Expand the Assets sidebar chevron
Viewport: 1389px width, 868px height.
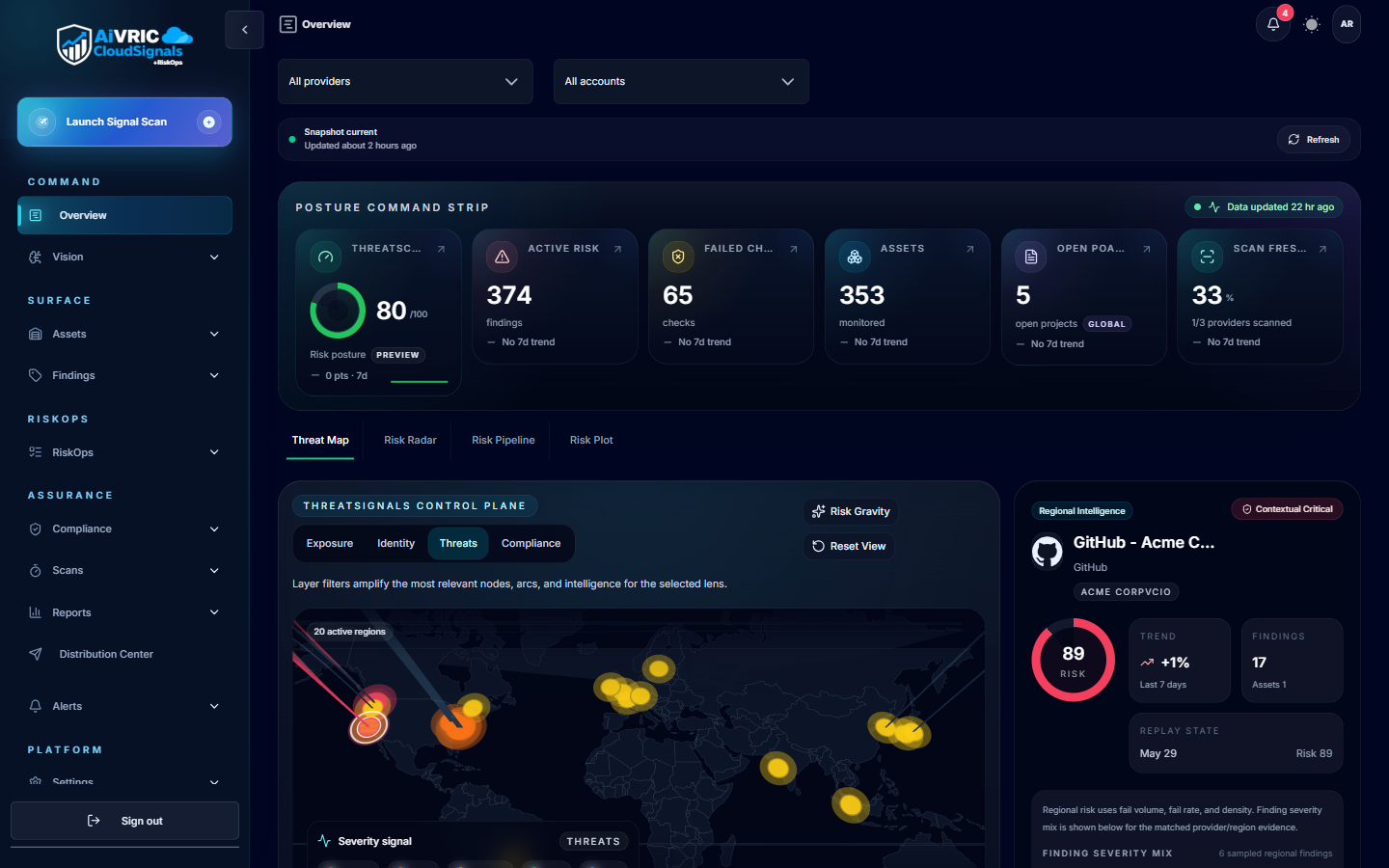point(214,334)
